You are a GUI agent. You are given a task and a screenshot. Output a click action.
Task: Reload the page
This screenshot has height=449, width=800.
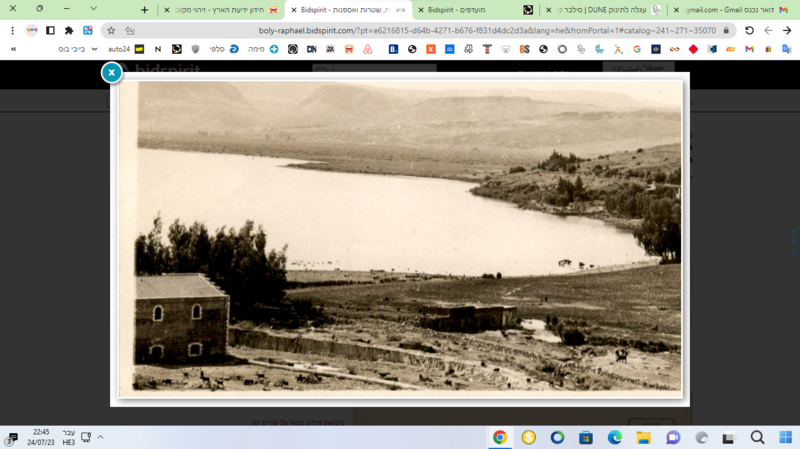749,31
